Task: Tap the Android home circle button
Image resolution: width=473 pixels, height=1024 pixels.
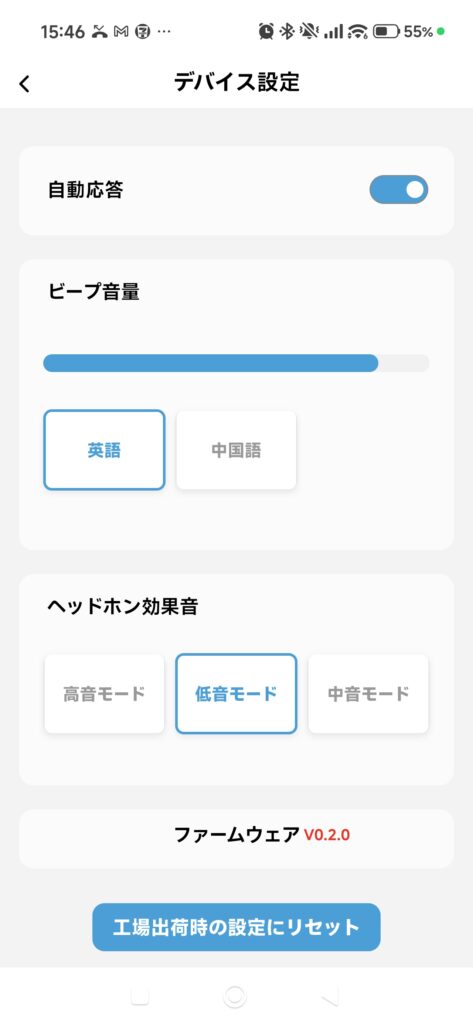Action: (235, 996)
